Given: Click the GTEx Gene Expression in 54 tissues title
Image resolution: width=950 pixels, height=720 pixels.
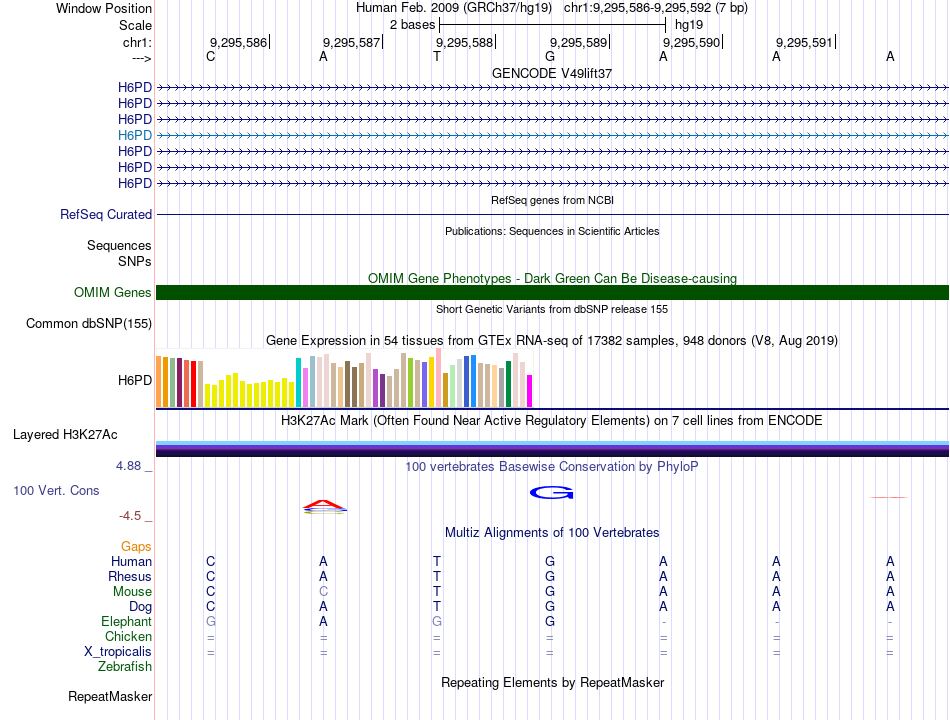Looking at the screenshot, I should point(552,341).
